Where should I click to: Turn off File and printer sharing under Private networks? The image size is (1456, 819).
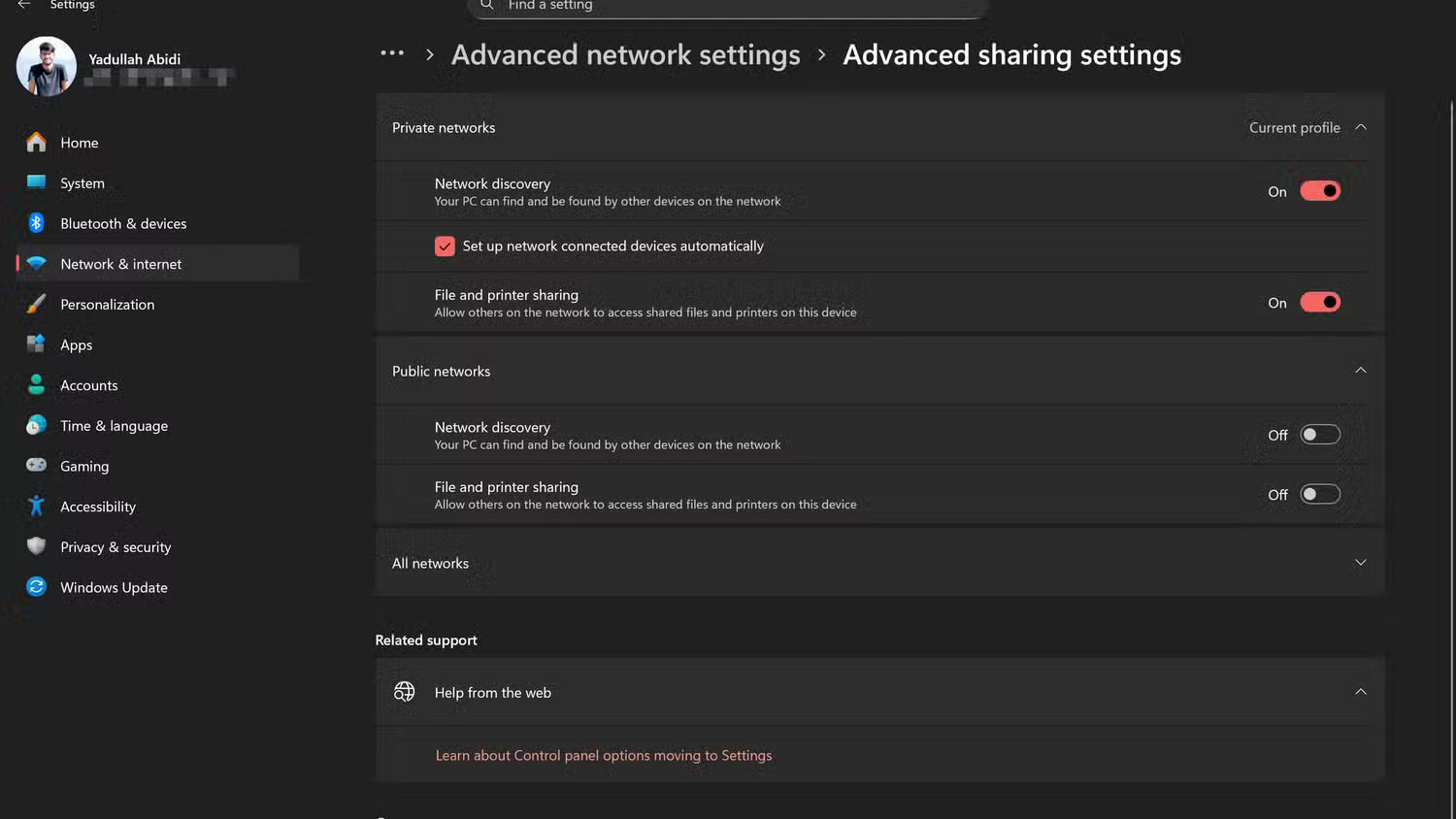[1319, 302]
